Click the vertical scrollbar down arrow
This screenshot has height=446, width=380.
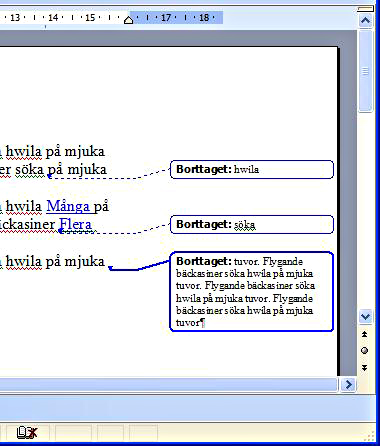[x=366, y=316]
